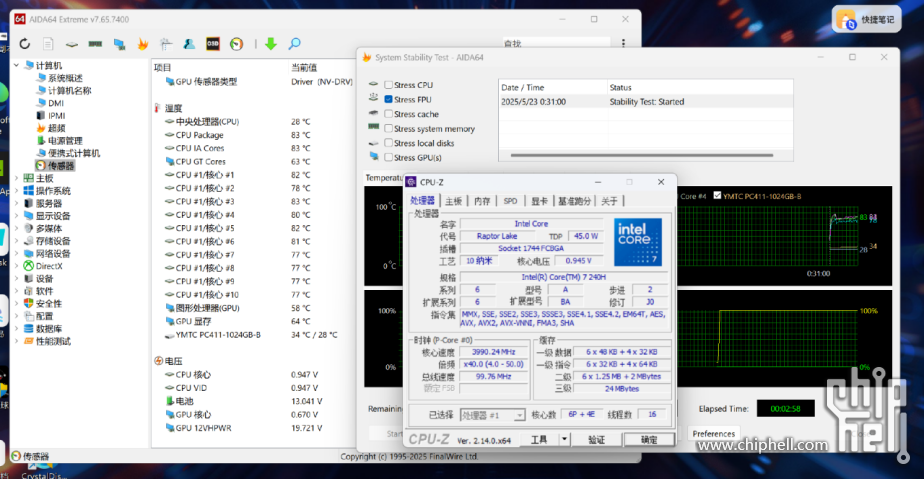Click the green down arrow update icon
The image size is (924, 480).
pyautogui.click(x=270, y=44)
